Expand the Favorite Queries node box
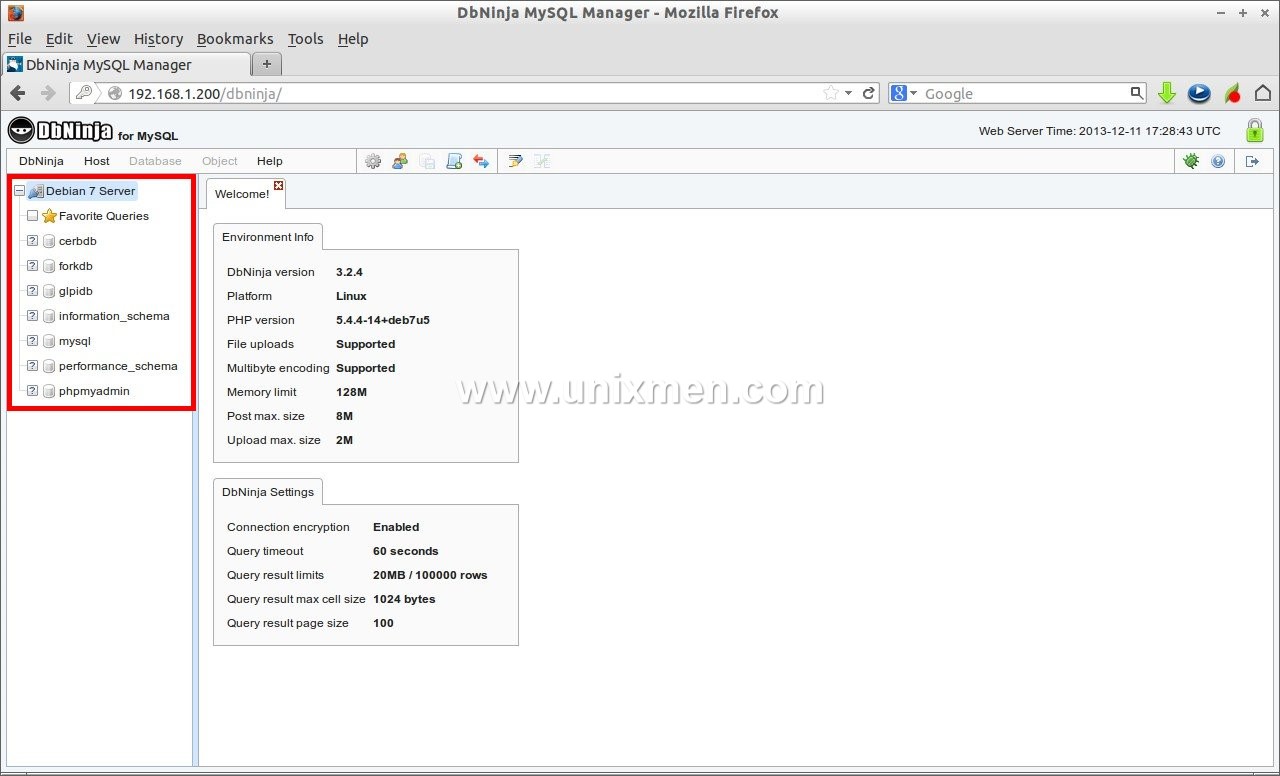 pos(32,216)
